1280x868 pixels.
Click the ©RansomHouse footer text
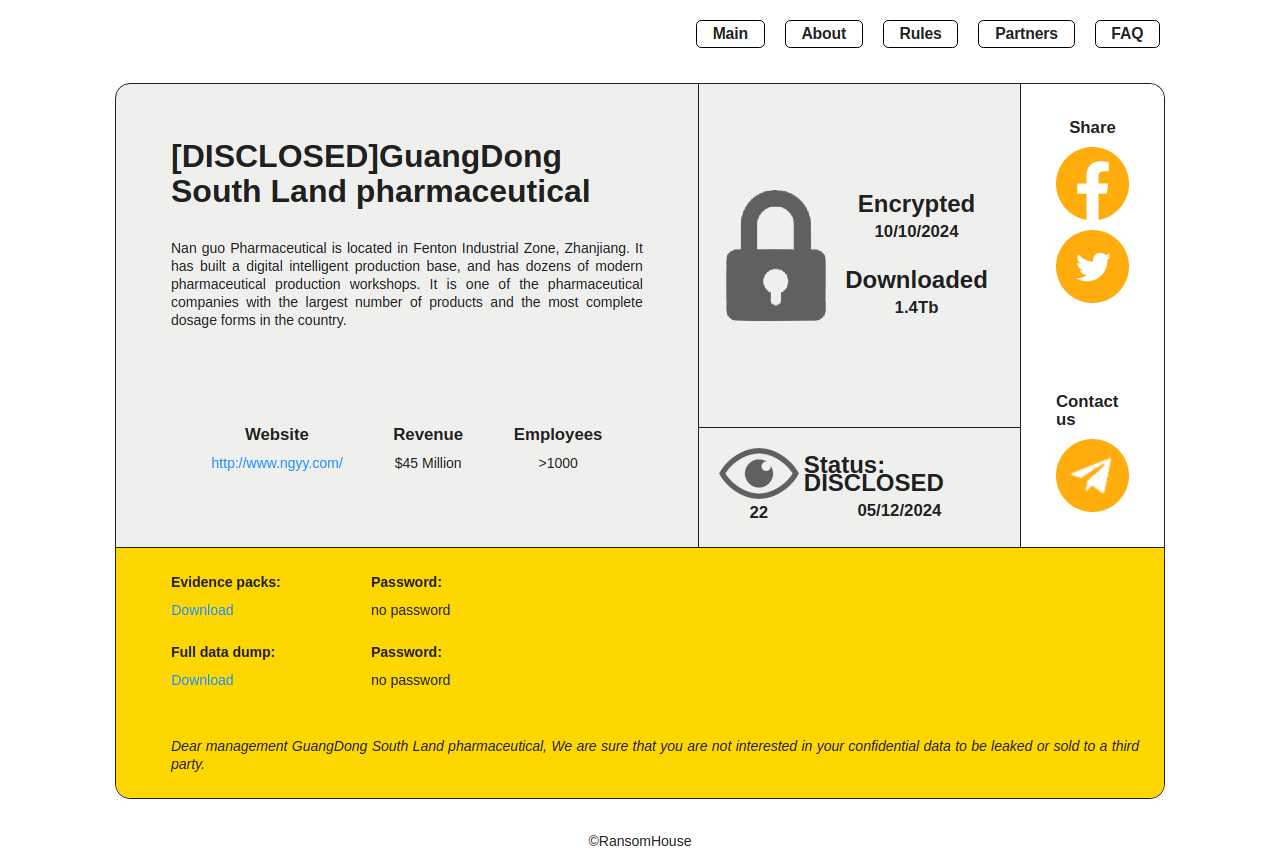click(640, 841)
